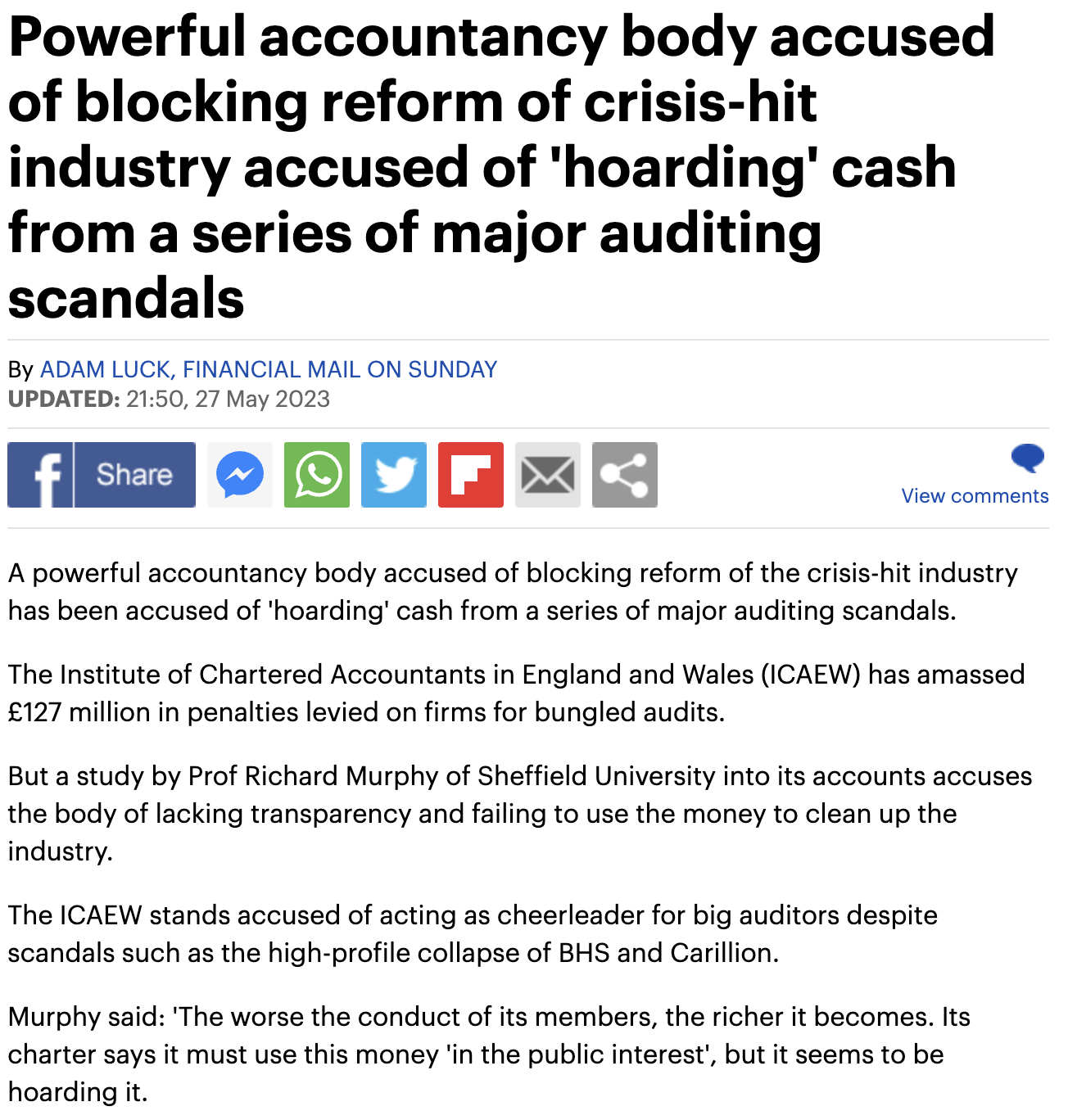Open the View comments link
This screenshot has height=1120, width=1068.
click(974, 495)
